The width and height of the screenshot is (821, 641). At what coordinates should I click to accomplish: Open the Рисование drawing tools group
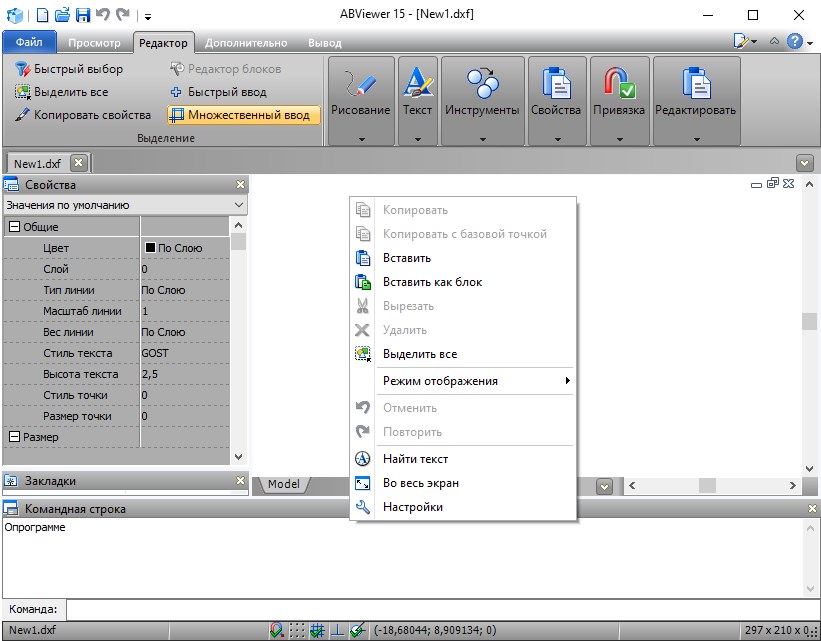point(360,100)
